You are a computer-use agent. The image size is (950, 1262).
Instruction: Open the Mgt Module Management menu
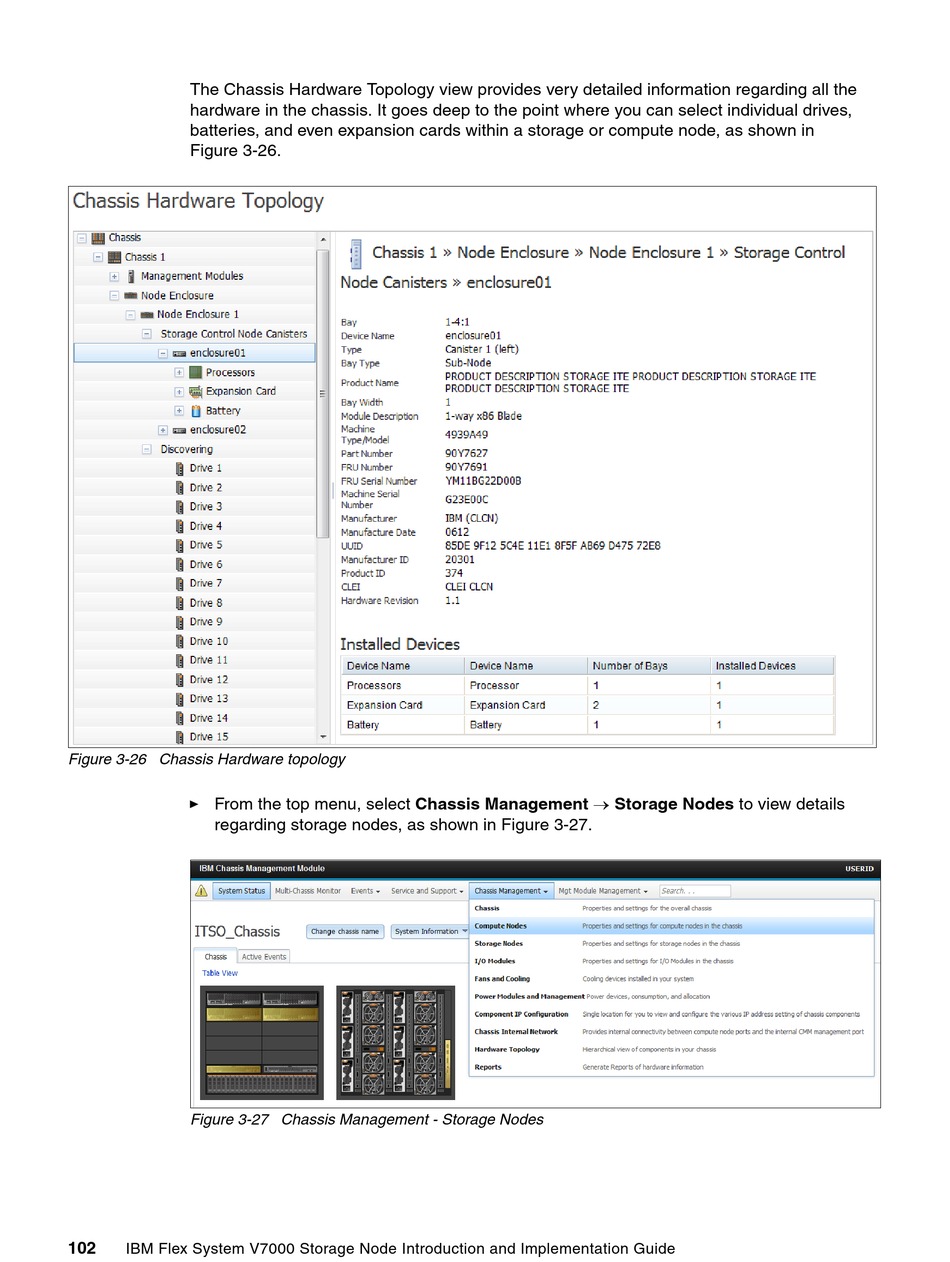click(603, 891)
